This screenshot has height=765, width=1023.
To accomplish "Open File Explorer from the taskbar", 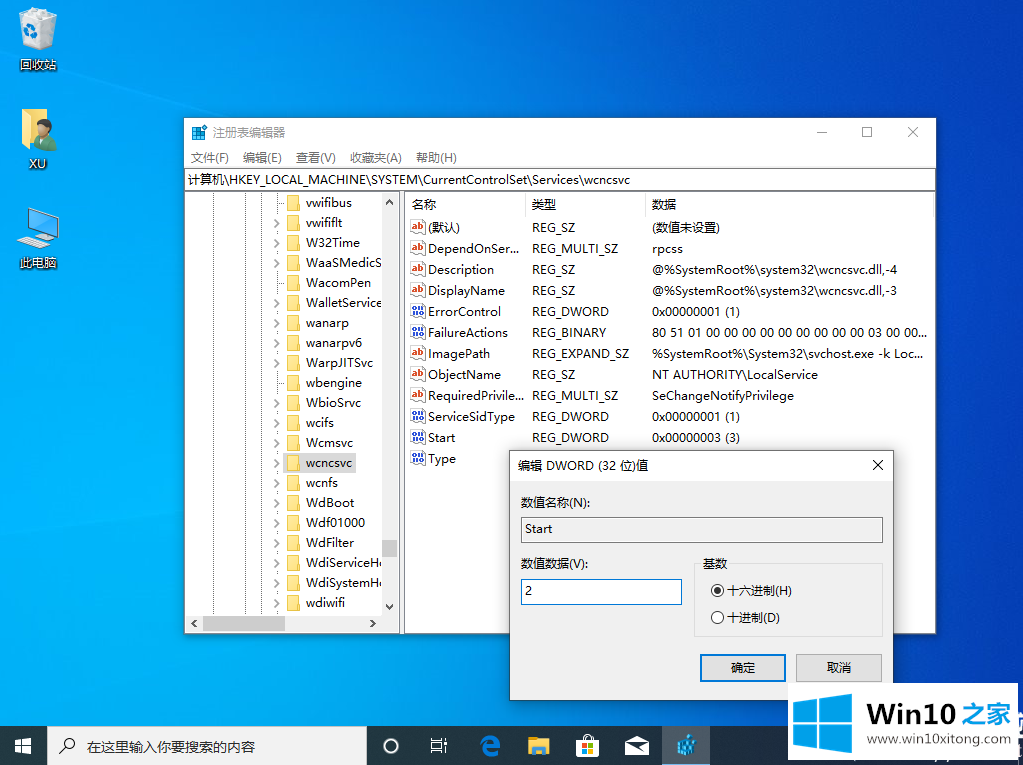I will click(539, 746).
